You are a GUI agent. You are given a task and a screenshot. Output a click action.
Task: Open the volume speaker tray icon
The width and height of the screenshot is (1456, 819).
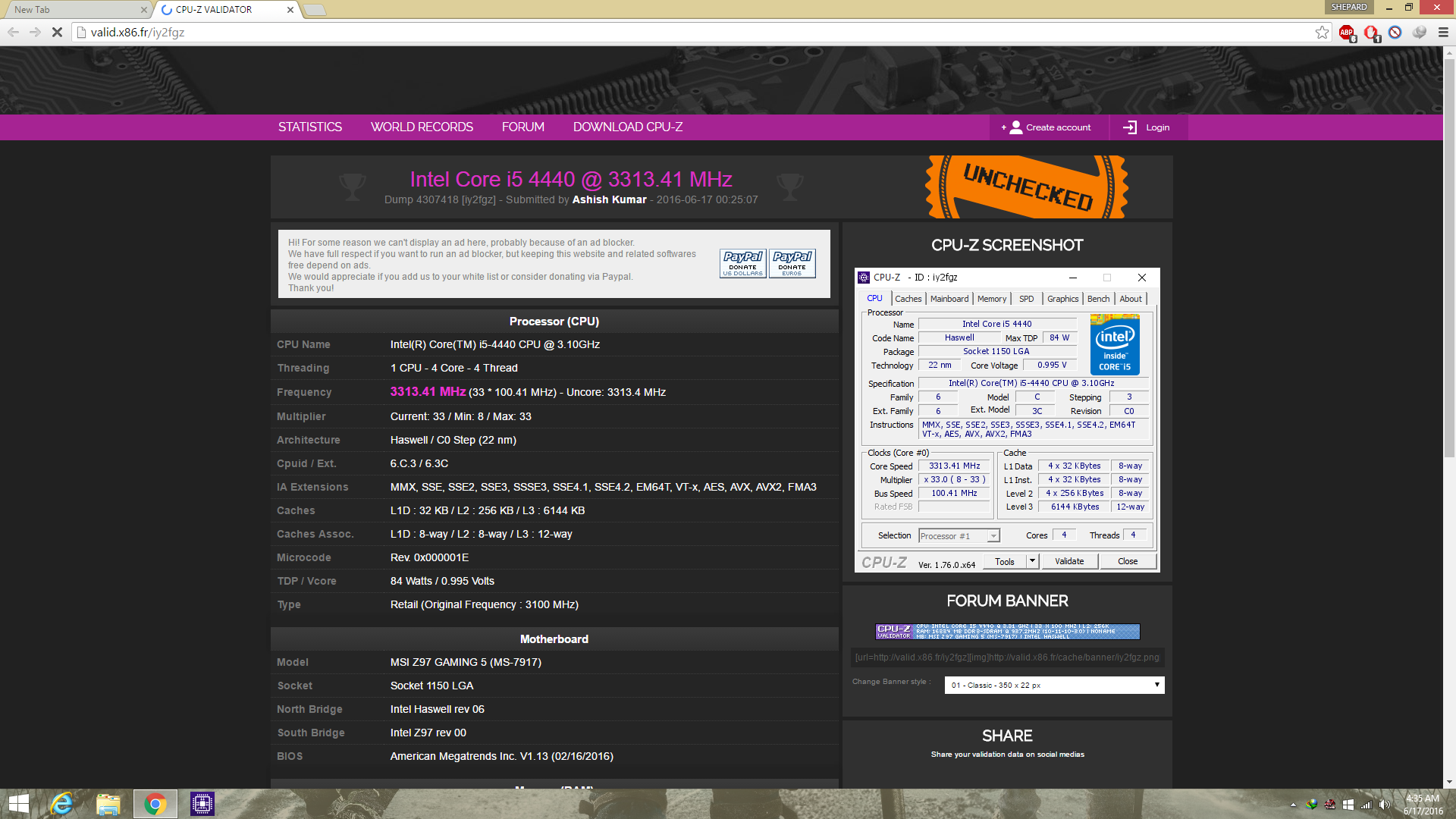pos(1385,805)
